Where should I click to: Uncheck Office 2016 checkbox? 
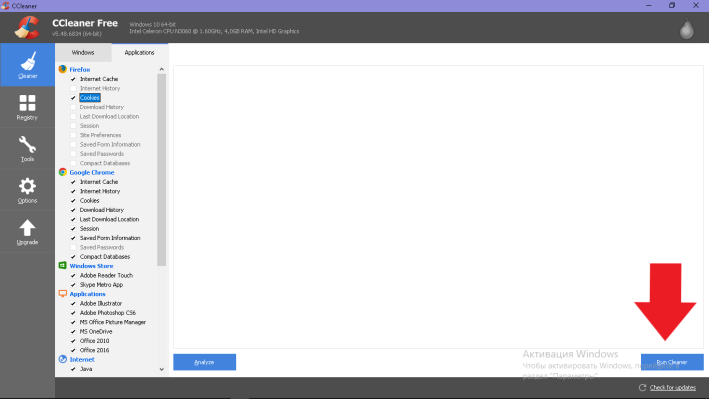tap(73, 350)
